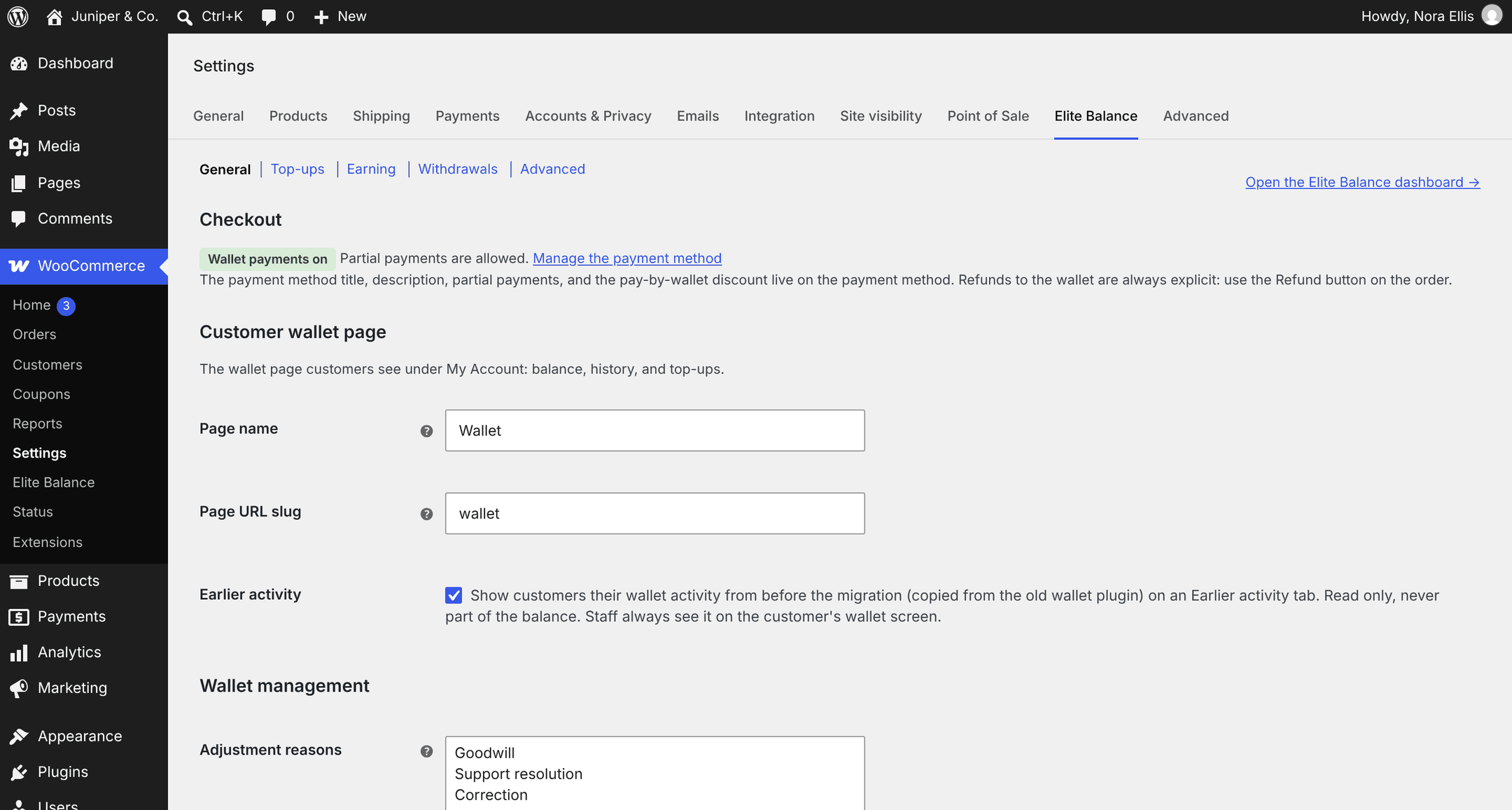Image resolution: width=1512 pixels, height=810 pixels.
Task: Open the Accounts & Privacy tab
Action: [588, 116]
